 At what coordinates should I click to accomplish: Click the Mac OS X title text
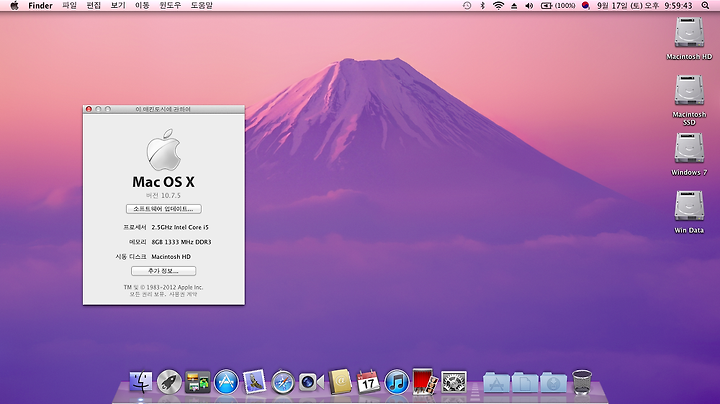(x=163, y=182)
